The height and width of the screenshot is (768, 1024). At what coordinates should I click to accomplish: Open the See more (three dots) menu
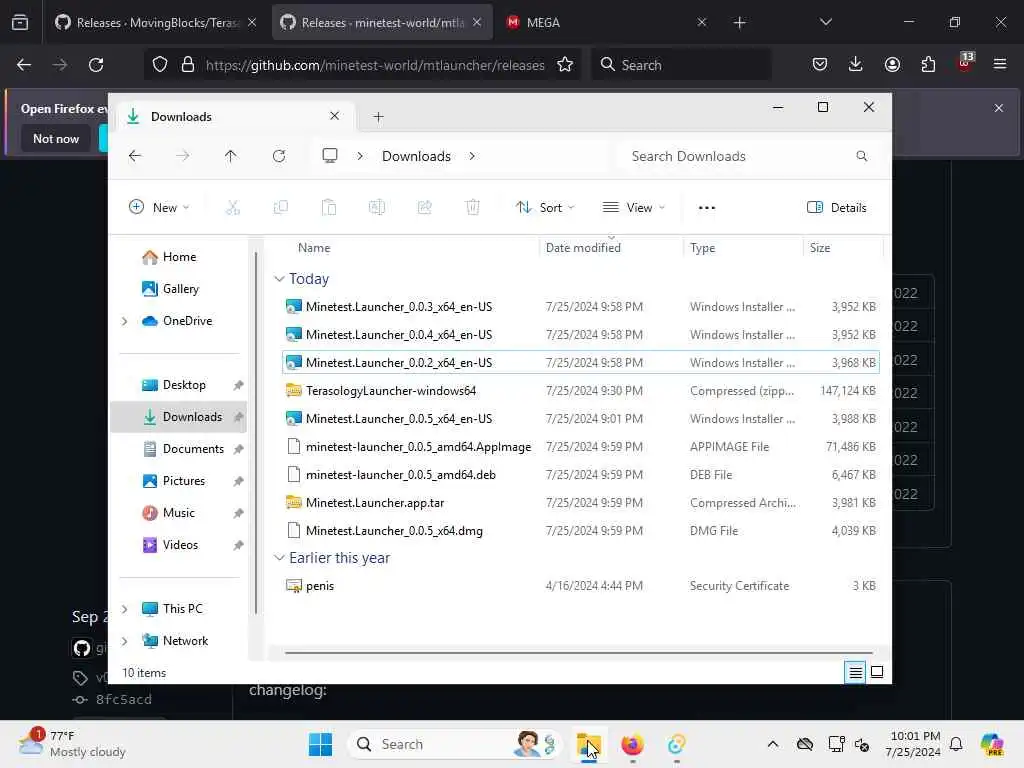point(707,208)
